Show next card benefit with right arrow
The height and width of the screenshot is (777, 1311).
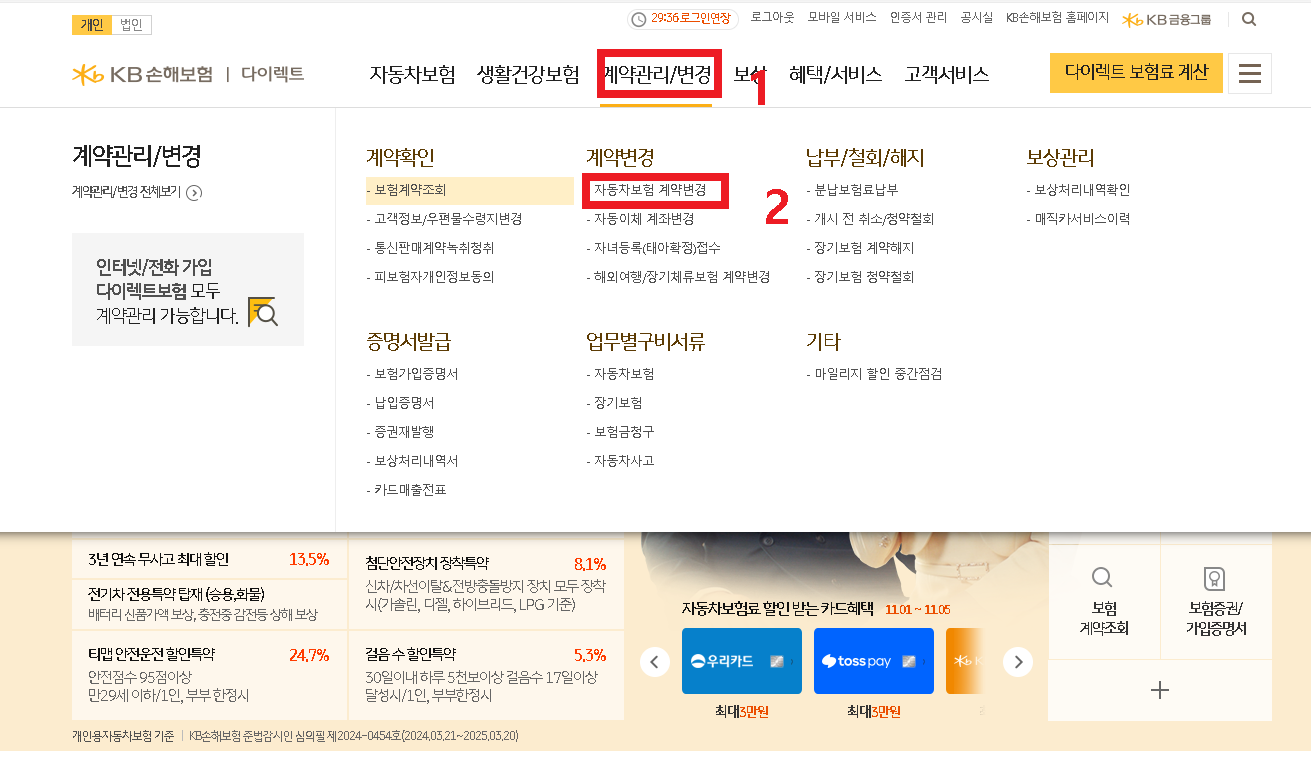(x=1017, y=661)
